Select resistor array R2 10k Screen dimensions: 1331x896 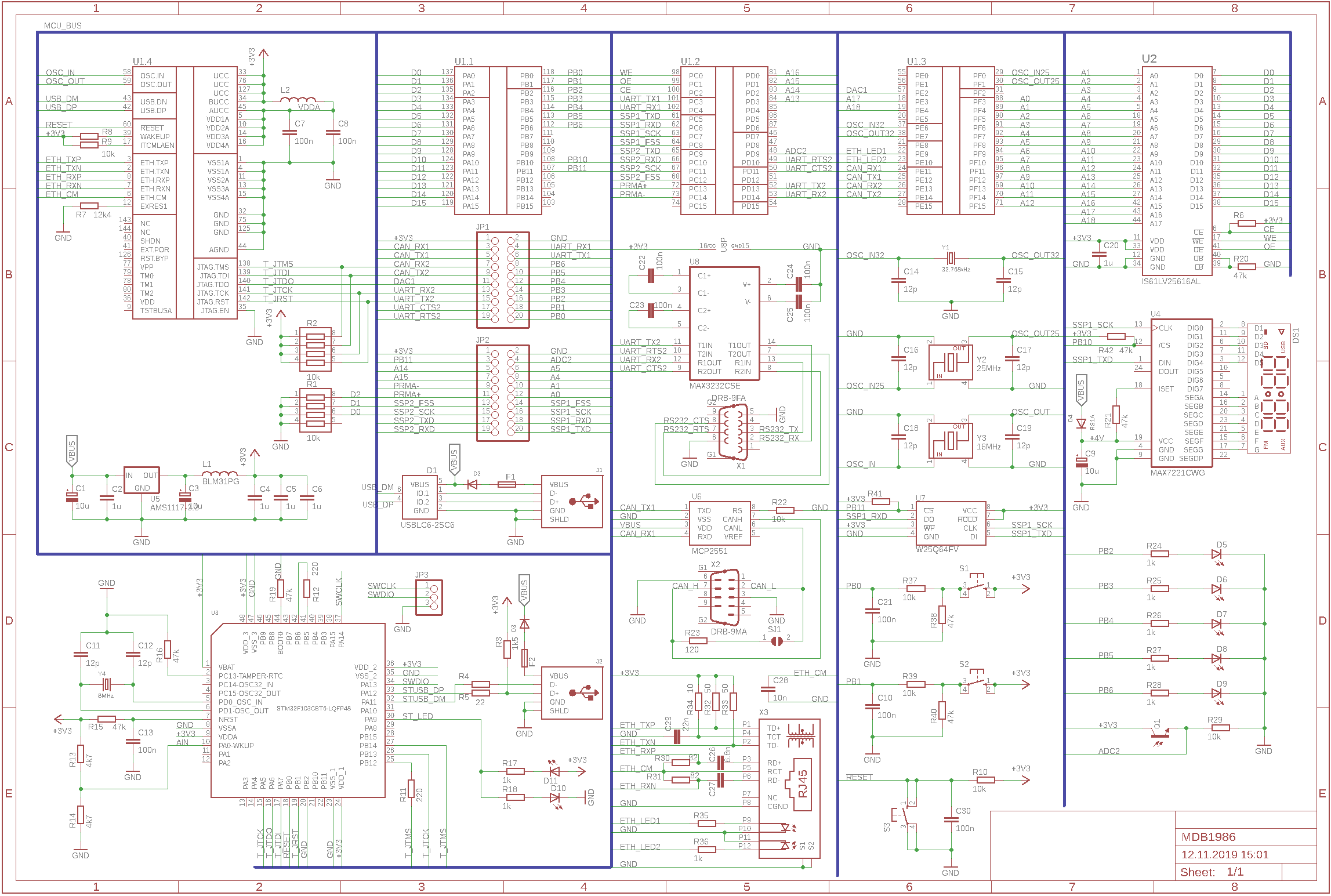pos(315,350)
